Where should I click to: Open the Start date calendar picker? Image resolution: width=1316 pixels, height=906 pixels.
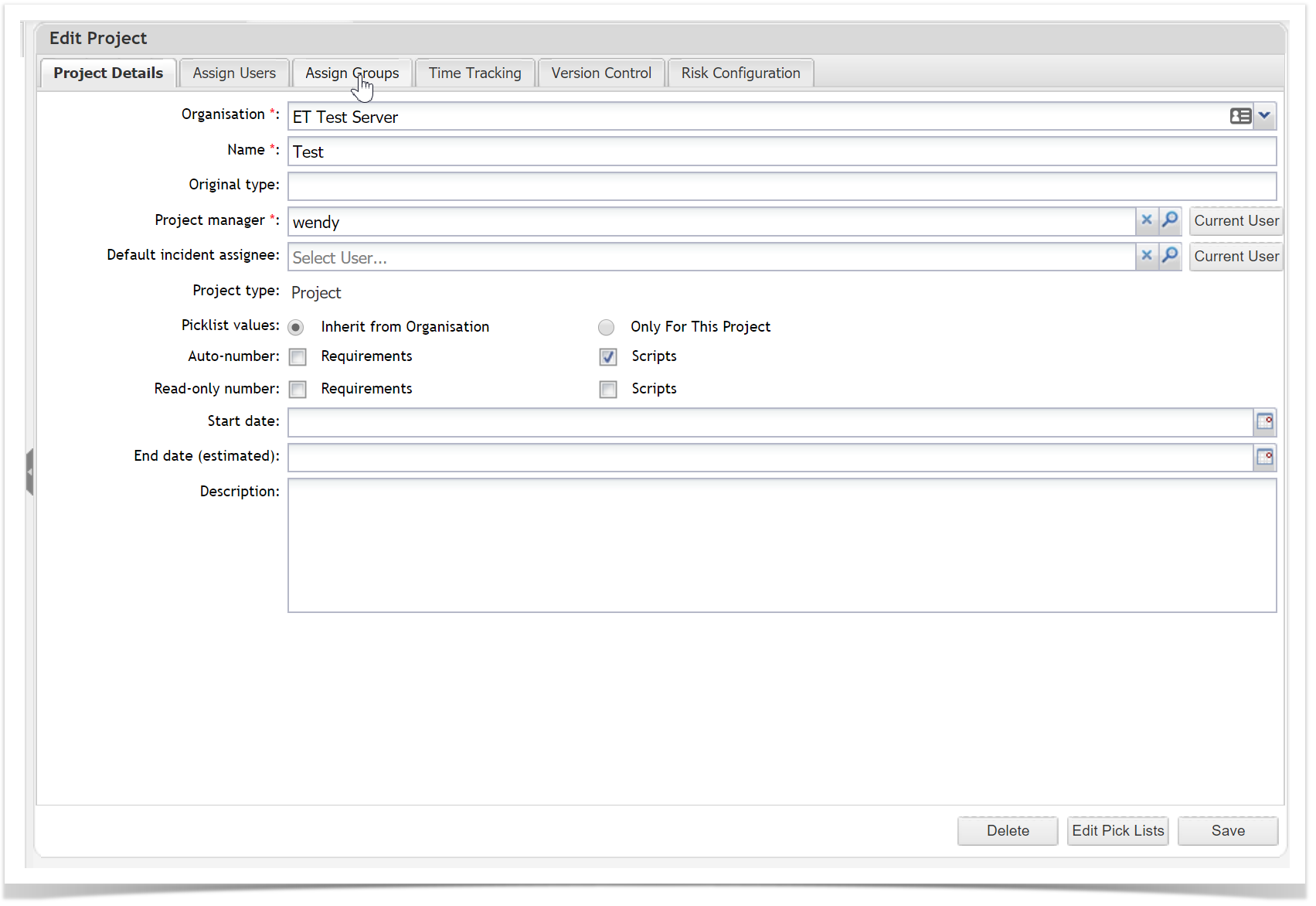pos(1264,422)
